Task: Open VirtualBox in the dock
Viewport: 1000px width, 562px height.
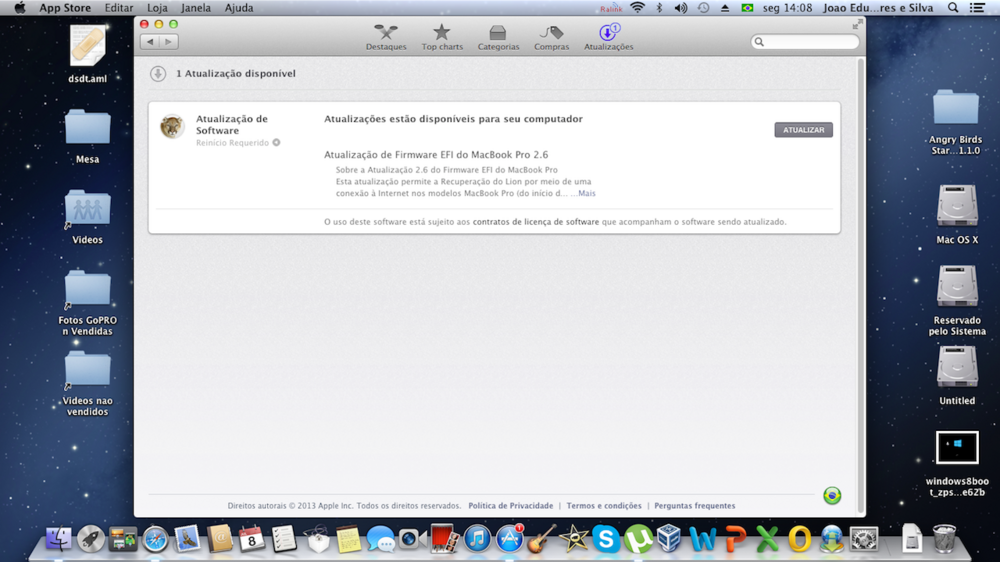Action: click(x=670, y=539)
